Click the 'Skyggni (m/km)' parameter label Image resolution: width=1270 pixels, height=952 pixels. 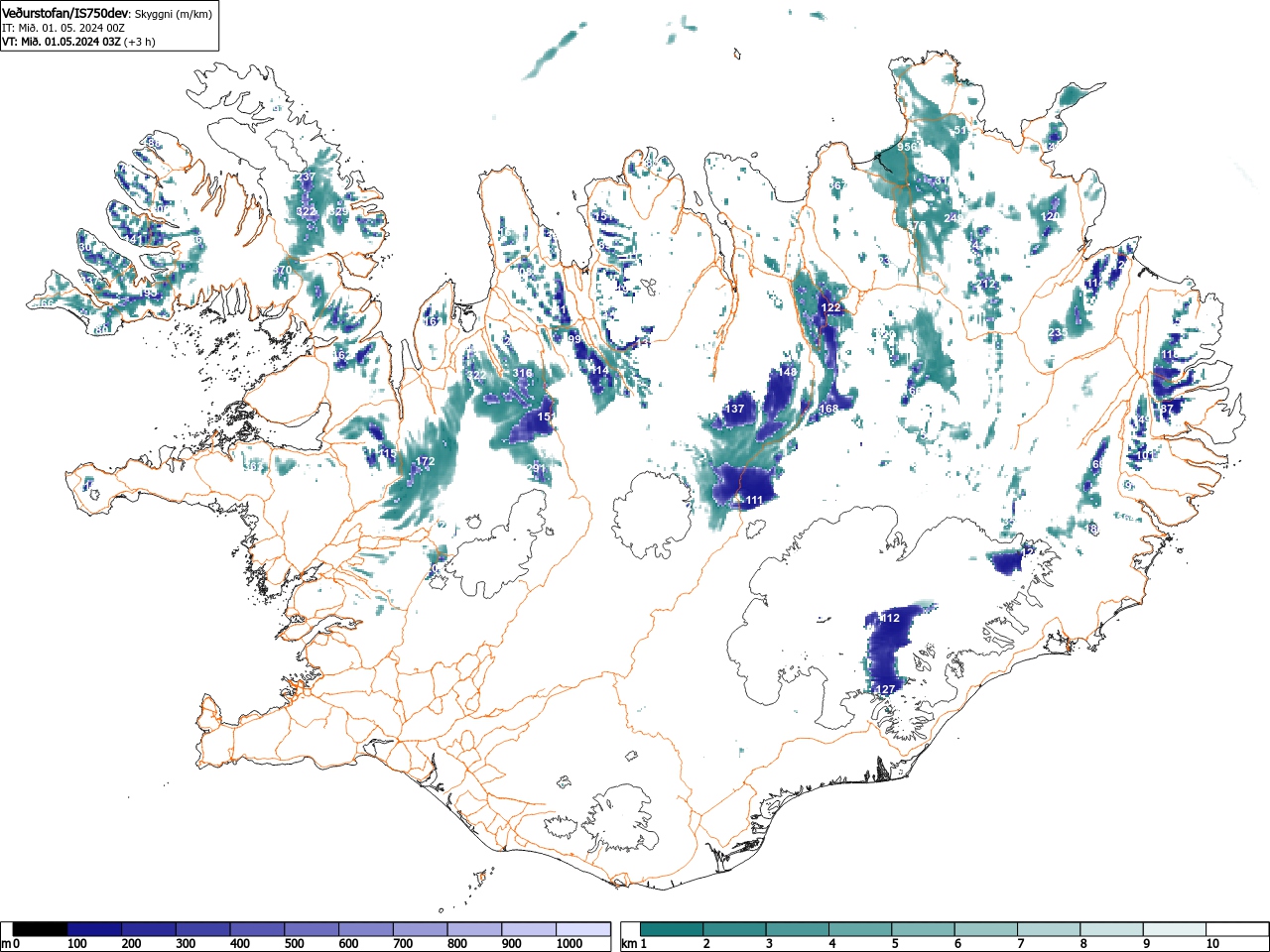tap(173, 14)
